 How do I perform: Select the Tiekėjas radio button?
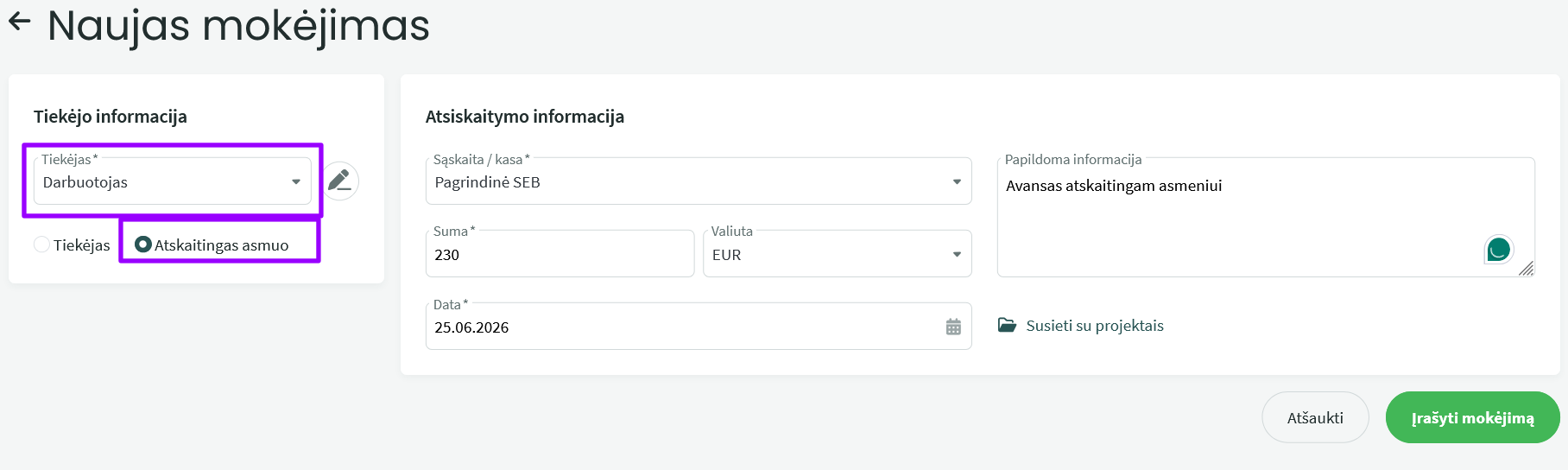tap(41, 245)
